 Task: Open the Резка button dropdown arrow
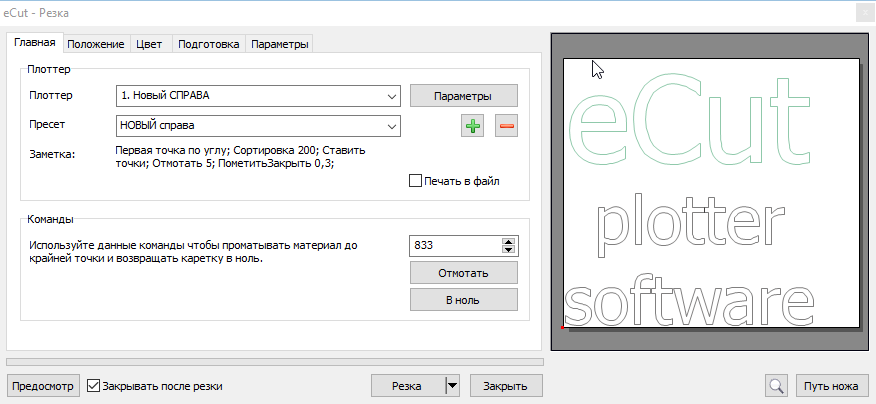pos(452,386)
